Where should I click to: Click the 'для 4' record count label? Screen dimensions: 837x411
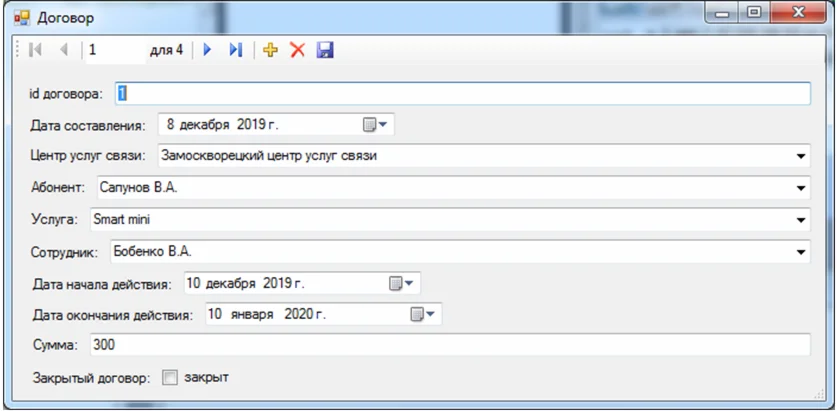[166, 50]
